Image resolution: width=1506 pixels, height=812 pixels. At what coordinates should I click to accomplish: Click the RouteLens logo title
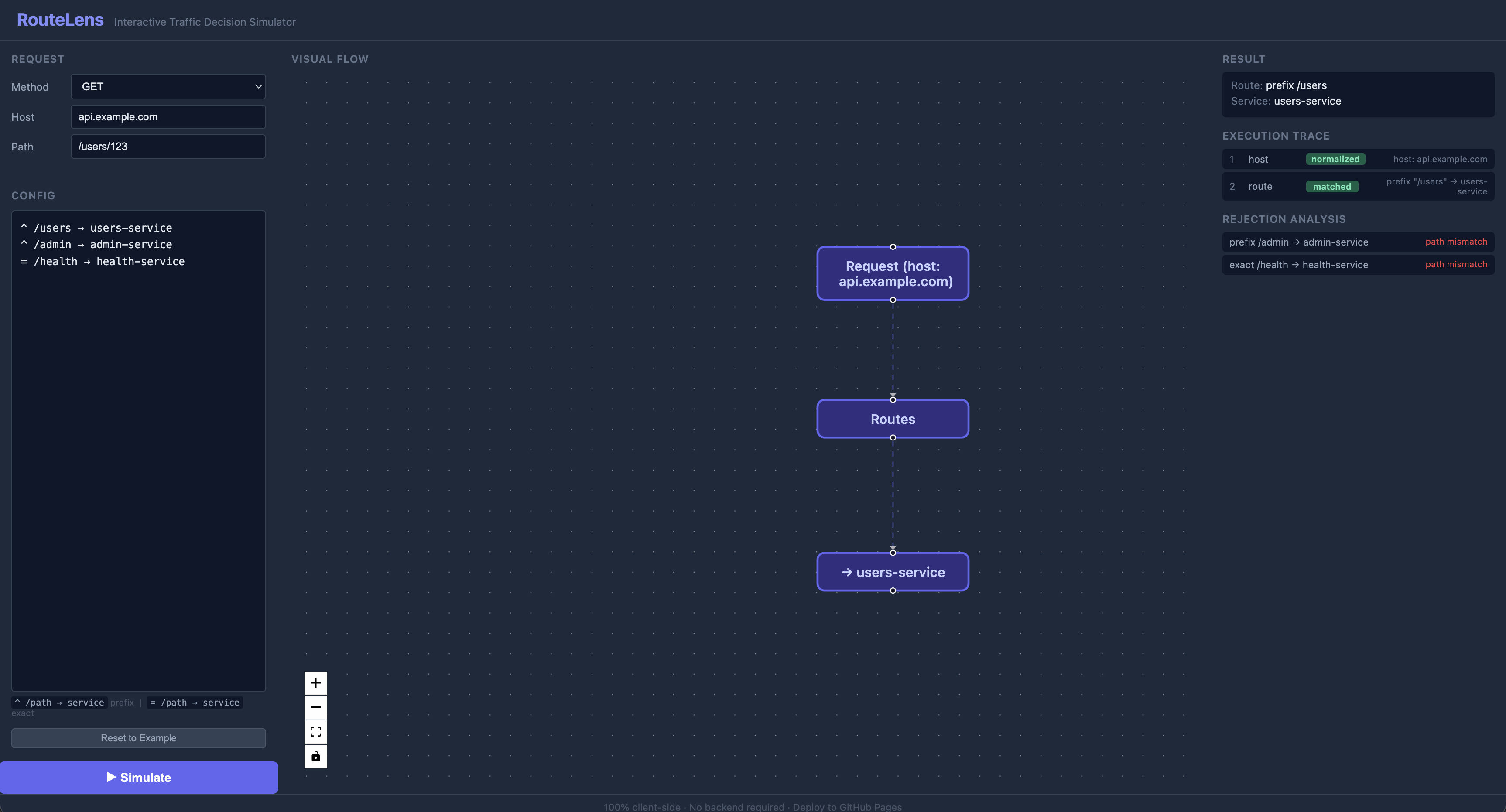coord(60,20)
